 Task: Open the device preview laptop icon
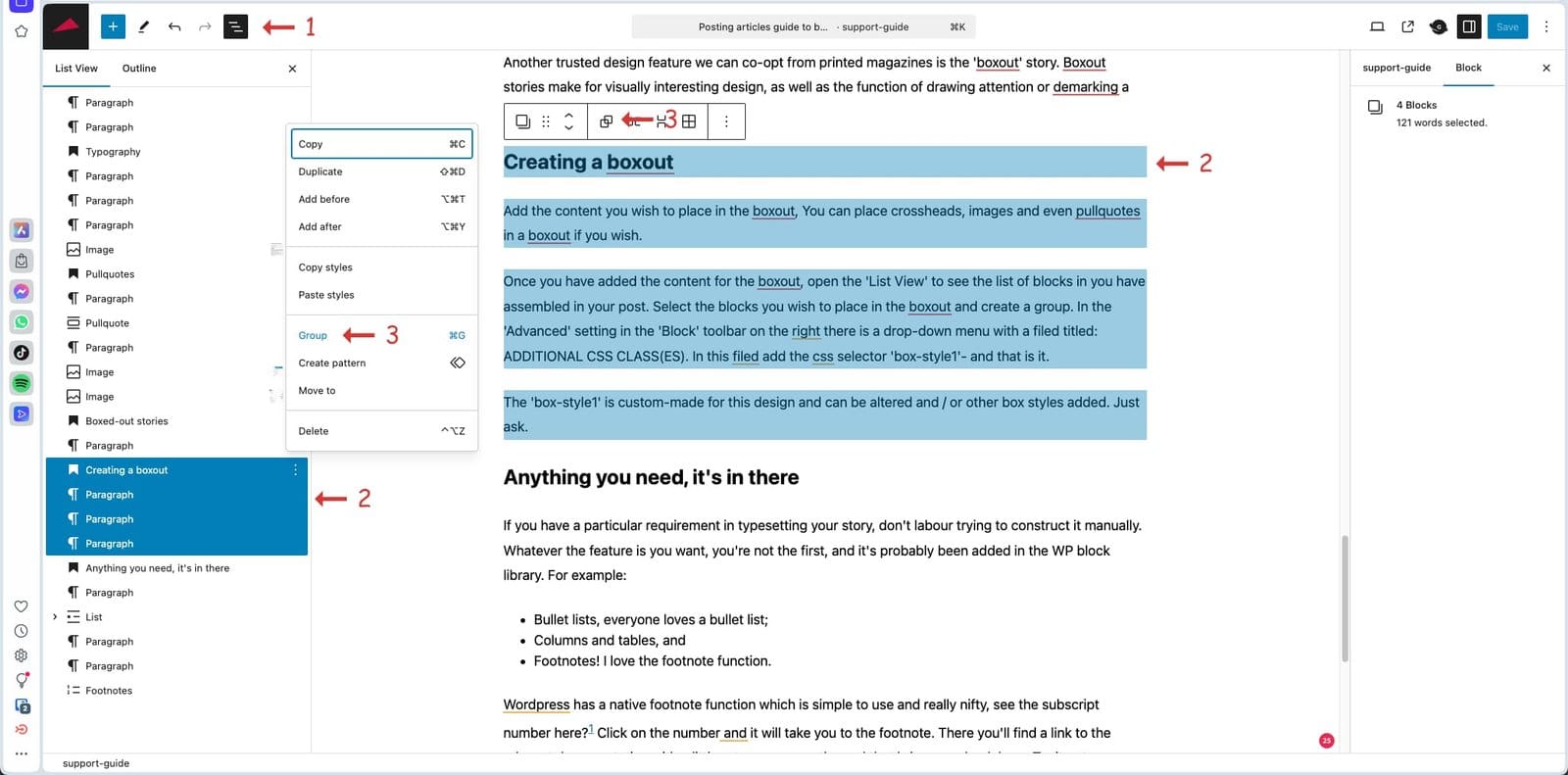point(1377,26)
